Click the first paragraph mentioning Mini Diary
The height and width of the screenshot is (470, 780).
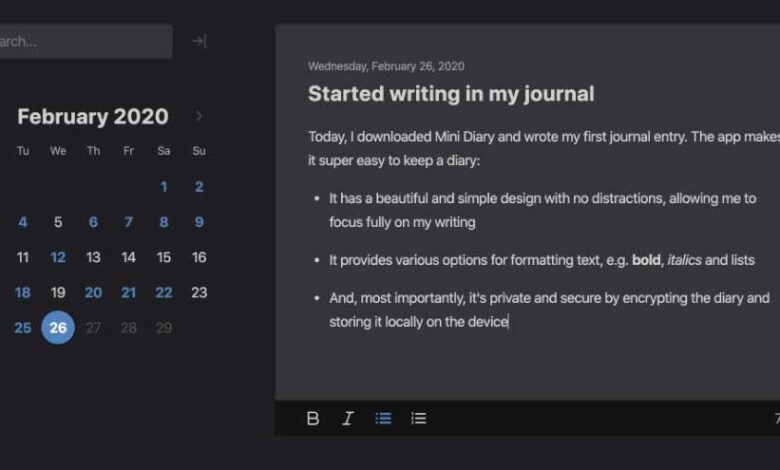tap(540, 148)
